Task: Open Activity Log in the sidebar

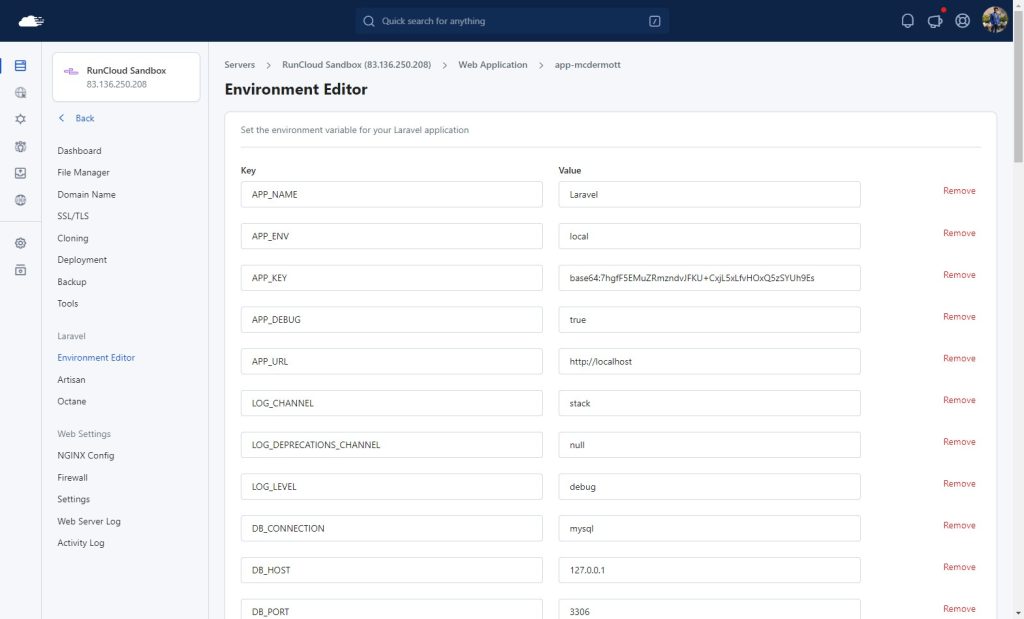Action: 80,543
